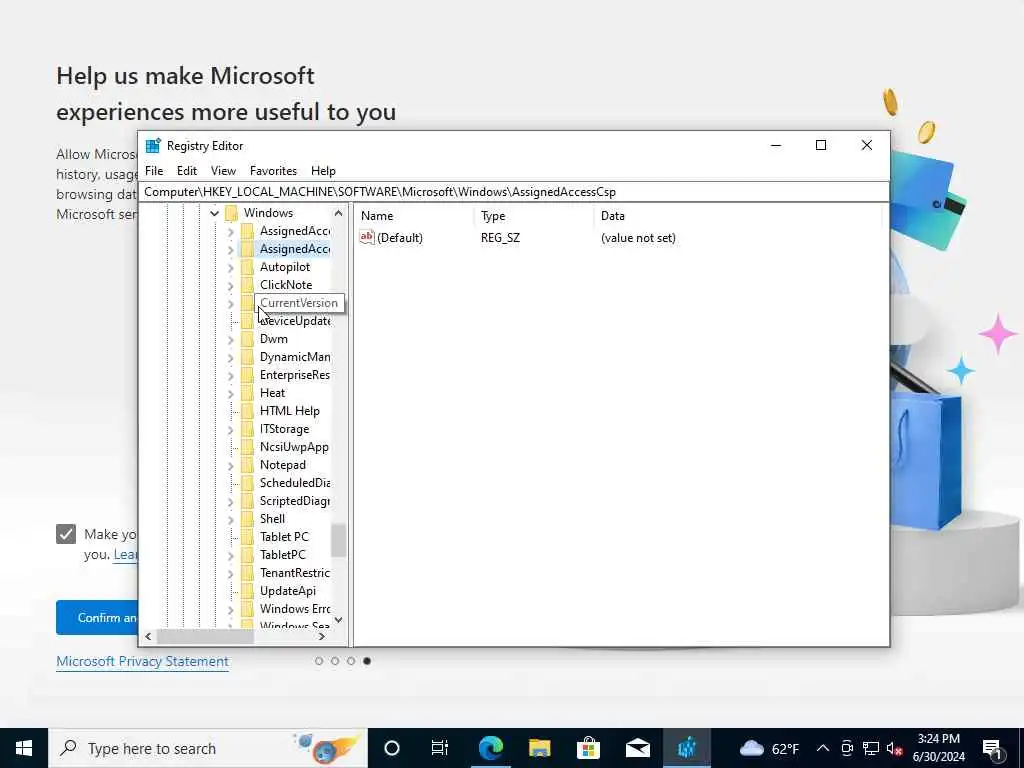Click the Heat folder icon

(247, 392)
